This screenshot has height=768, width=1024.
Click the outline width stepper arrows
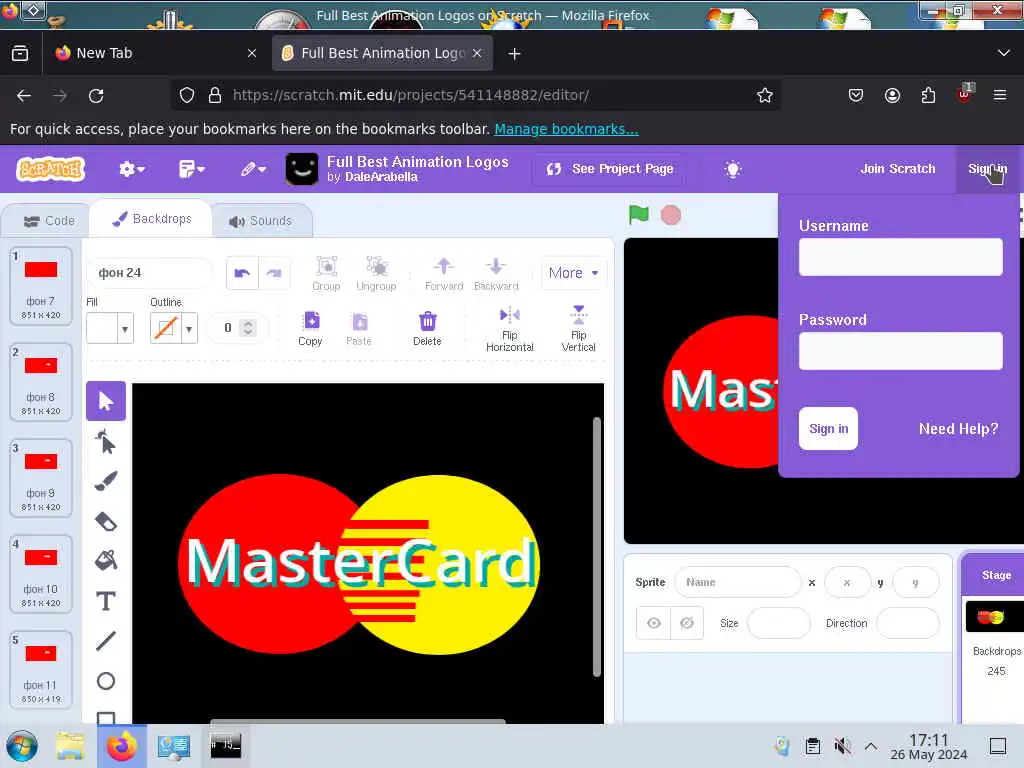[x=248, y=328]
